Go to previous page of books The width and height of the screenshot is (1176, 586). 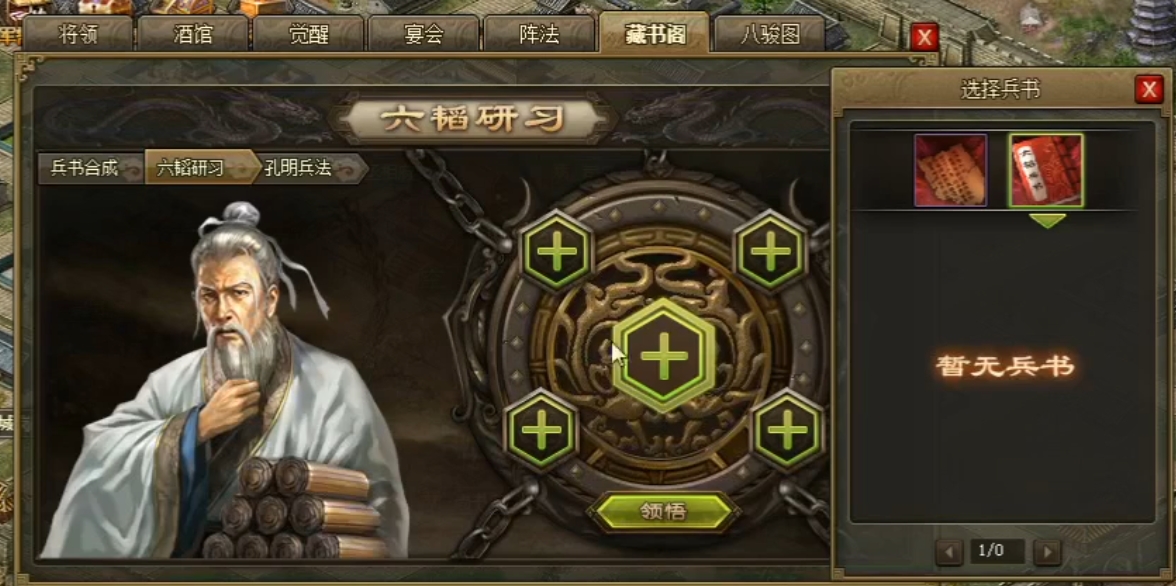(x=949, y=552)
